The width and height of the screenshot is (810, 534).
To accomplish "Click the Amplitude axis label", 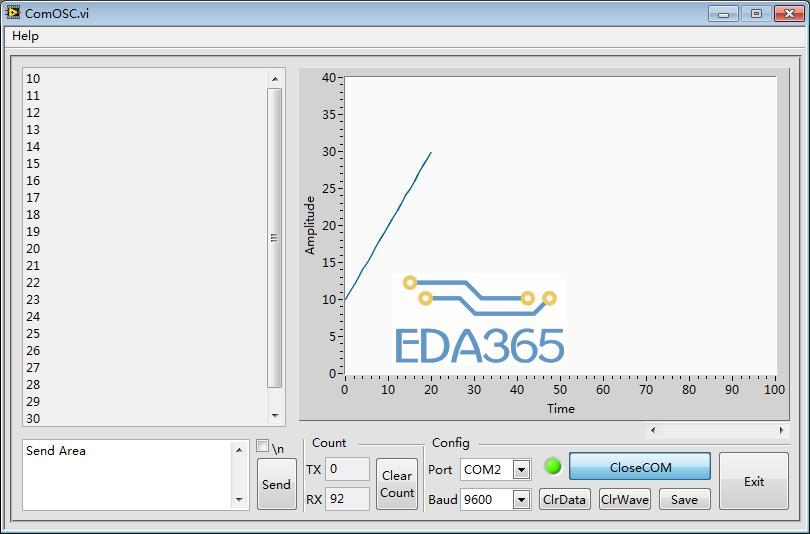I will click(x=309, y=225).
